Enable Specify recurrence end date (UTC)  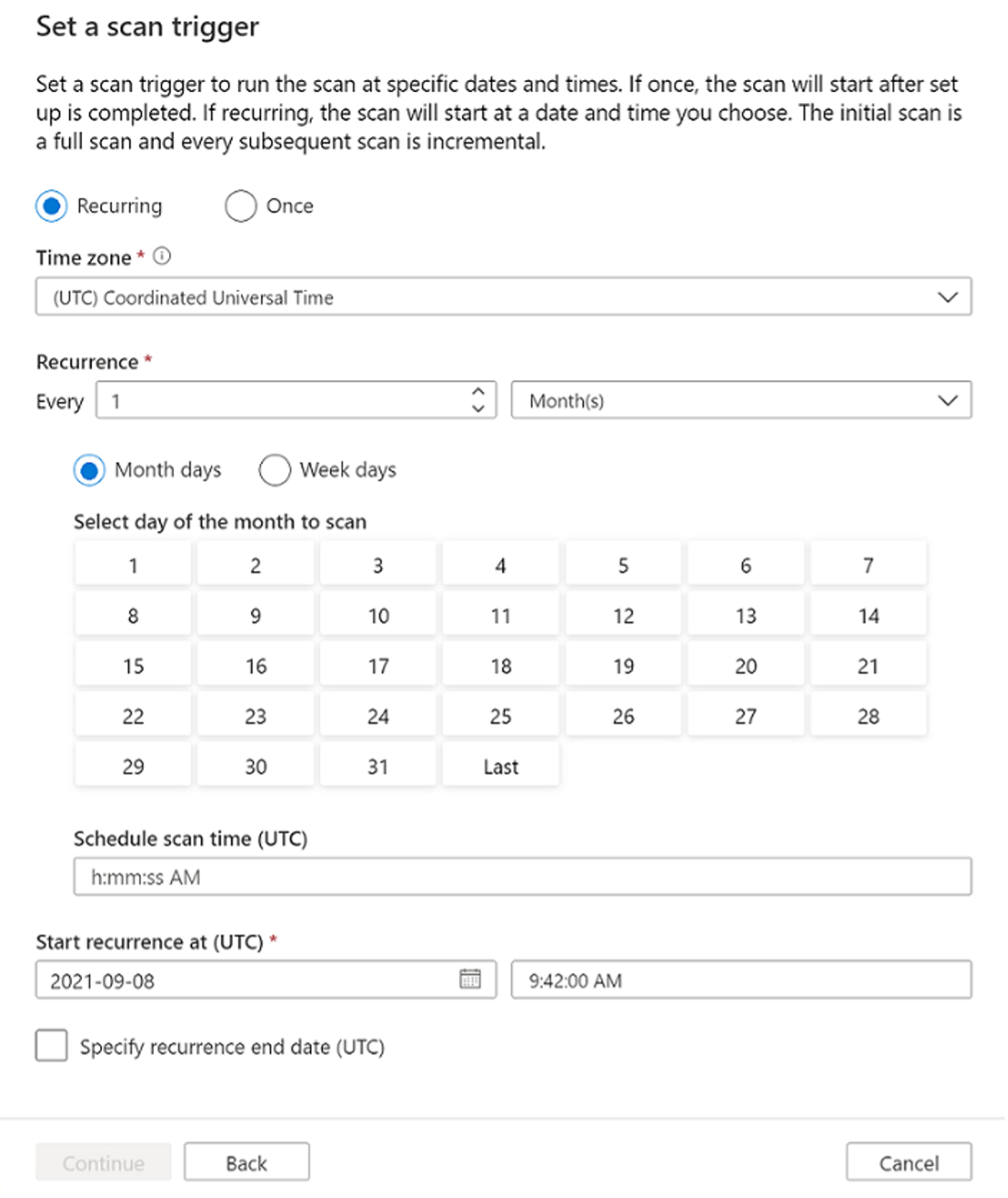(x=51, y=1045)
